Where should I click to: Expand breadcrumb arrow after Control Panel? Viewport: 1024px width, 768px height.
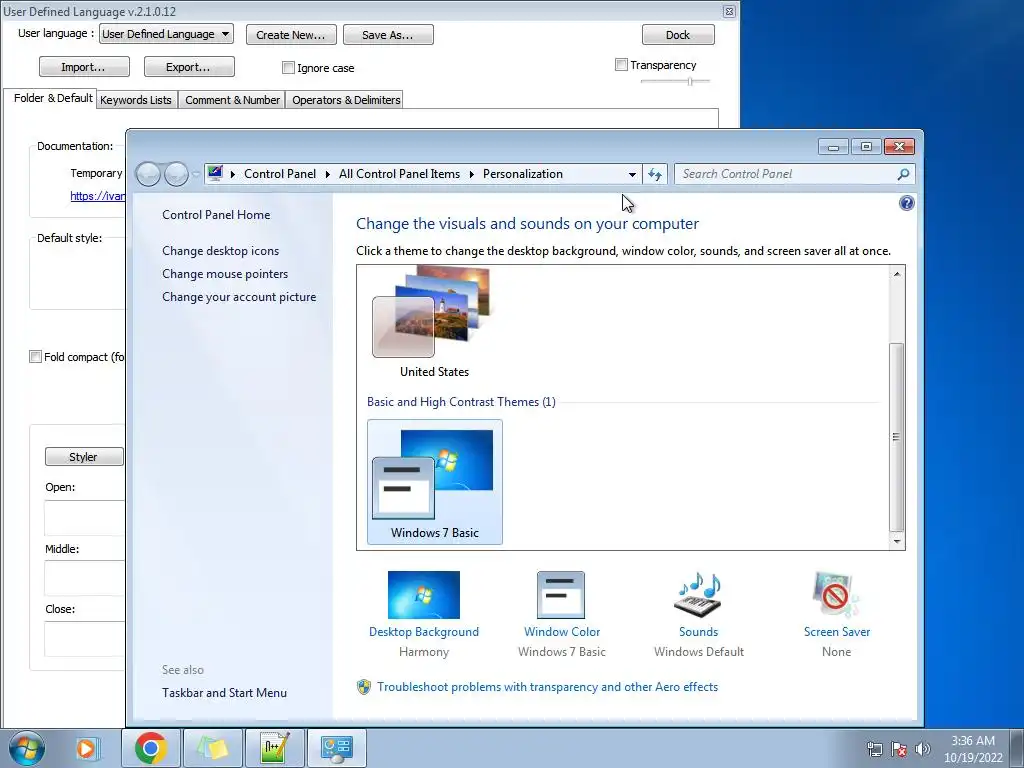pos(328,174)
